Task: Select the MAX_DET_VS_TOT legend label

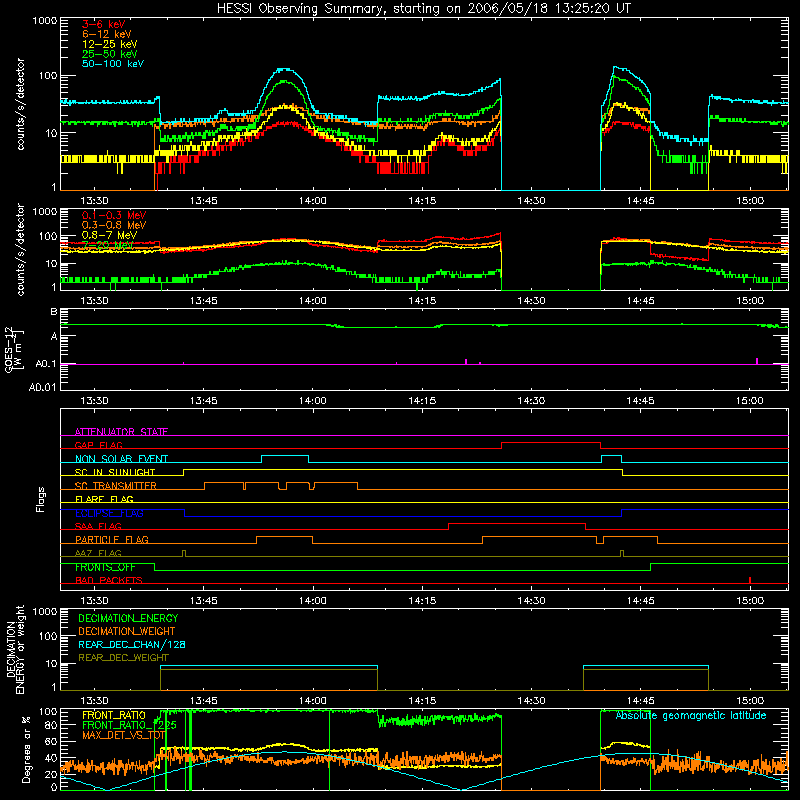Action: [123, 735]
